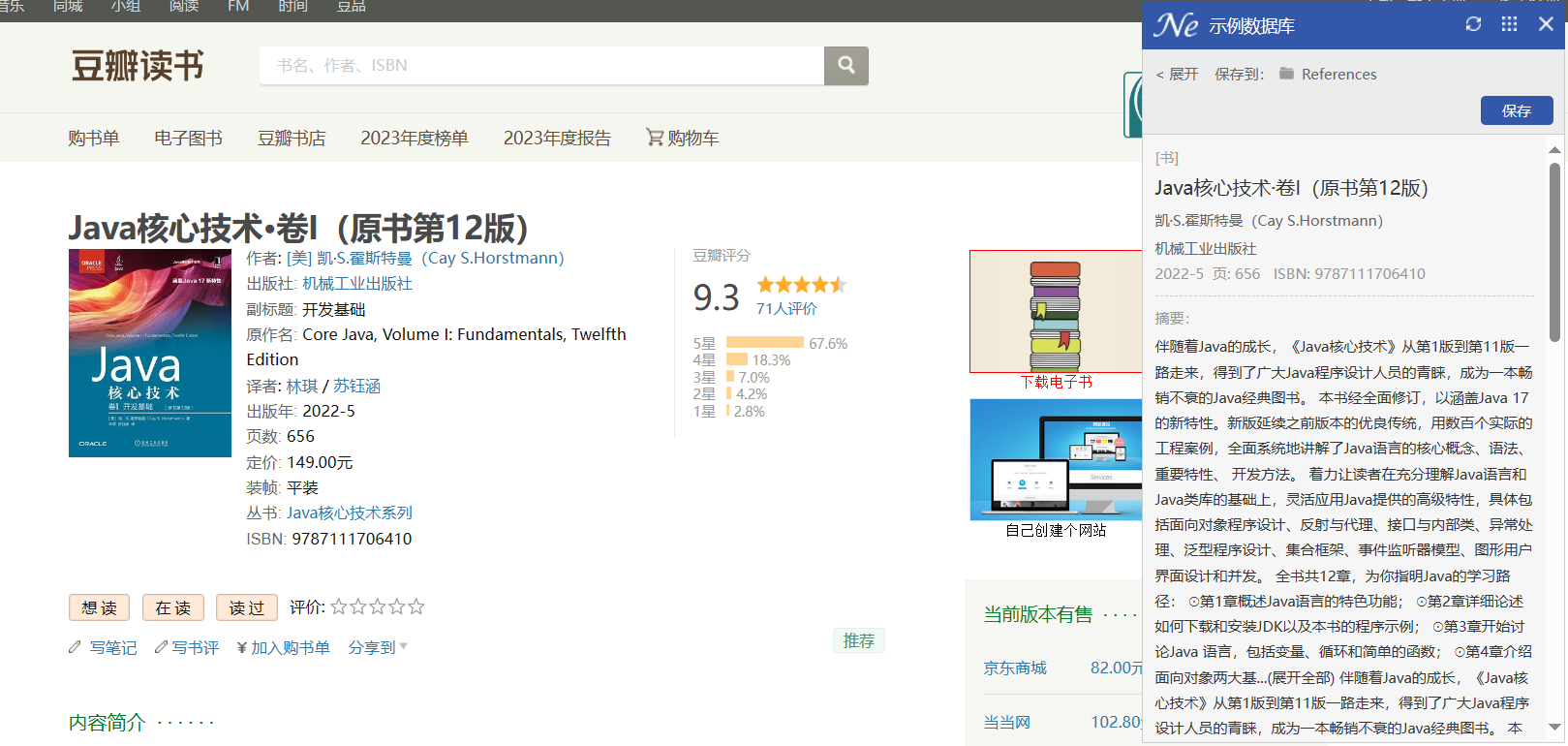Image resolution: width=1568 pixels, height=746 pixels.
Task: Open 小组 in the top bar
Action: click(126, 7)
